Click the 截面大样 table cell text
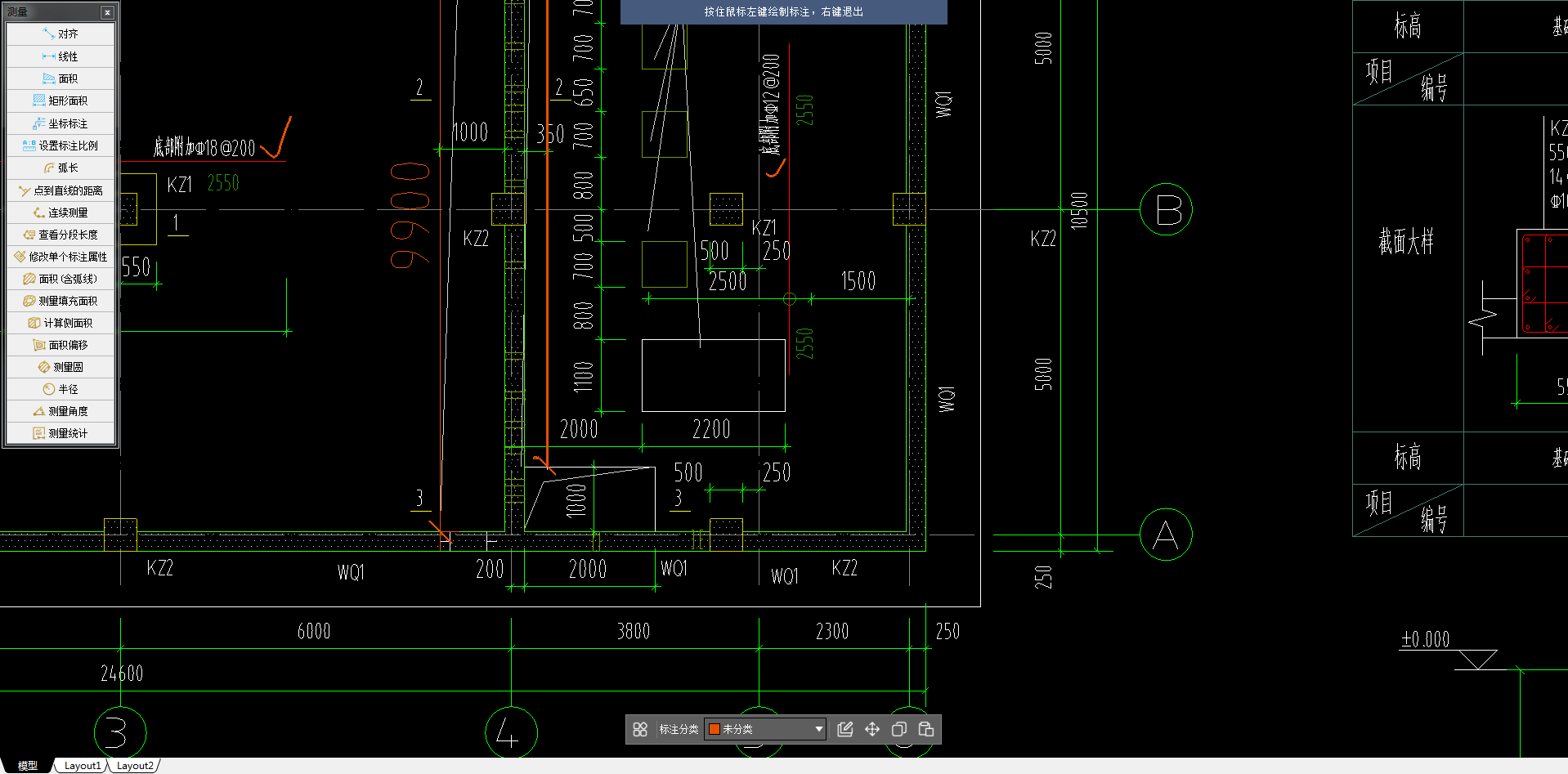The image size is (1568, 774). [1406, 241]
